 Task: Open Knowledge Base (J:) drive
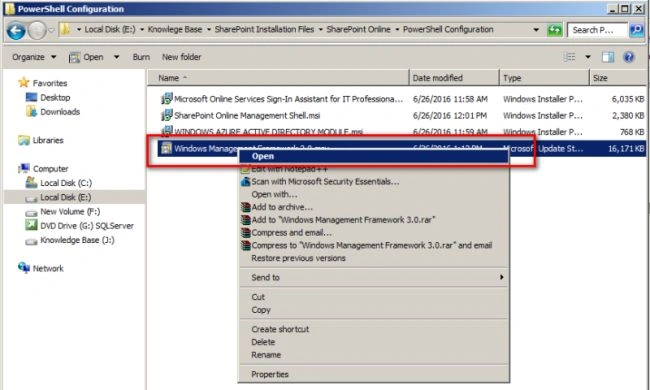77,240
